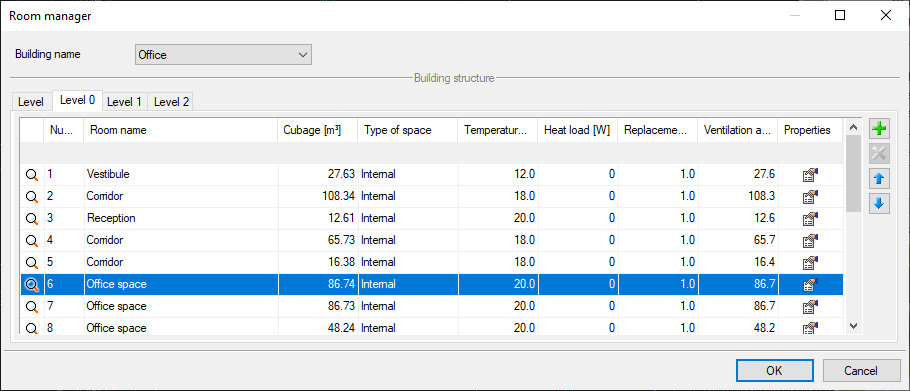Open properties icon for room 2 Corridor
This screenshot has height=391, width=910.
click(x=810, y=197)
